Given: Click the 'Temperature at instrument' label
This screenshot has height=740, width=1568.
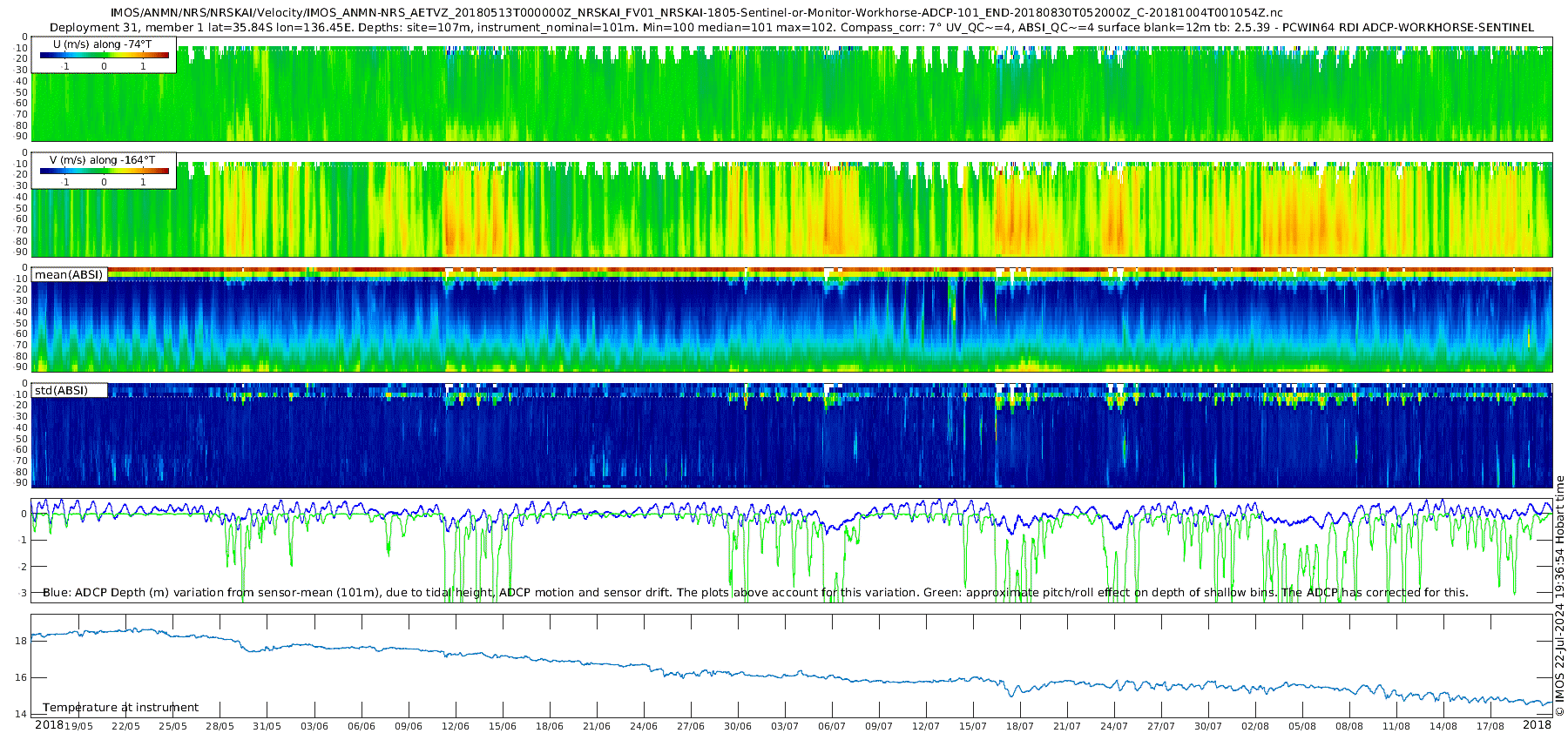Looking at the screenshot, I should coord(120,707).
